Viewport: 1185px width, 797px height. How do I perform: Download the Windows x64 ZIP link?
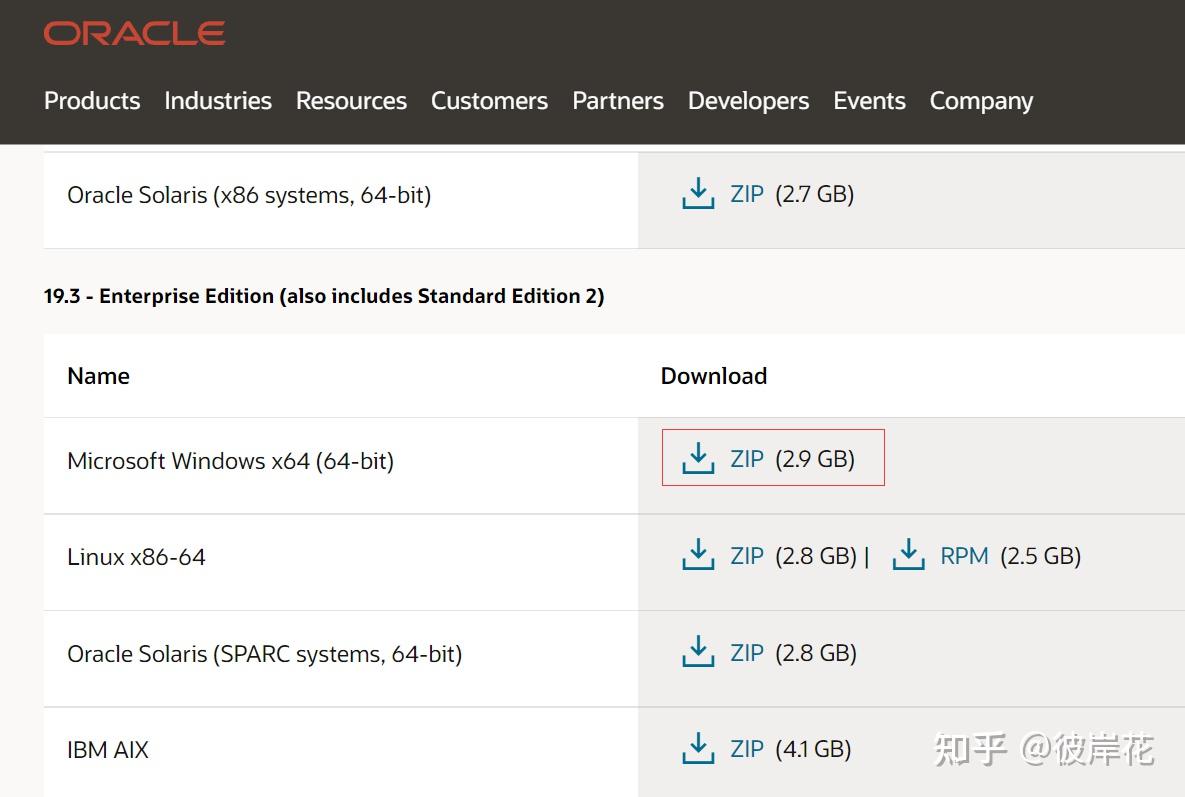point(747,459)
